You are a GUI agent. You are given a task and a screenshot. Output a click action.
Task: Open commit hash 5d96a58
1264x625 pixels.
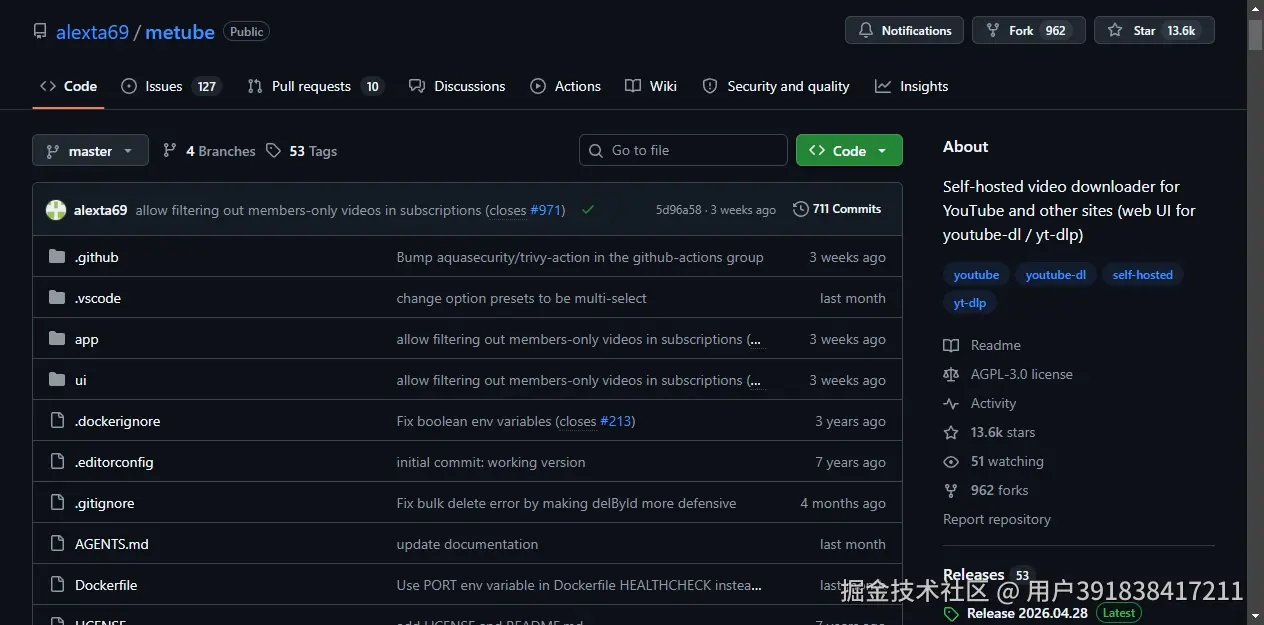(679, 210)
